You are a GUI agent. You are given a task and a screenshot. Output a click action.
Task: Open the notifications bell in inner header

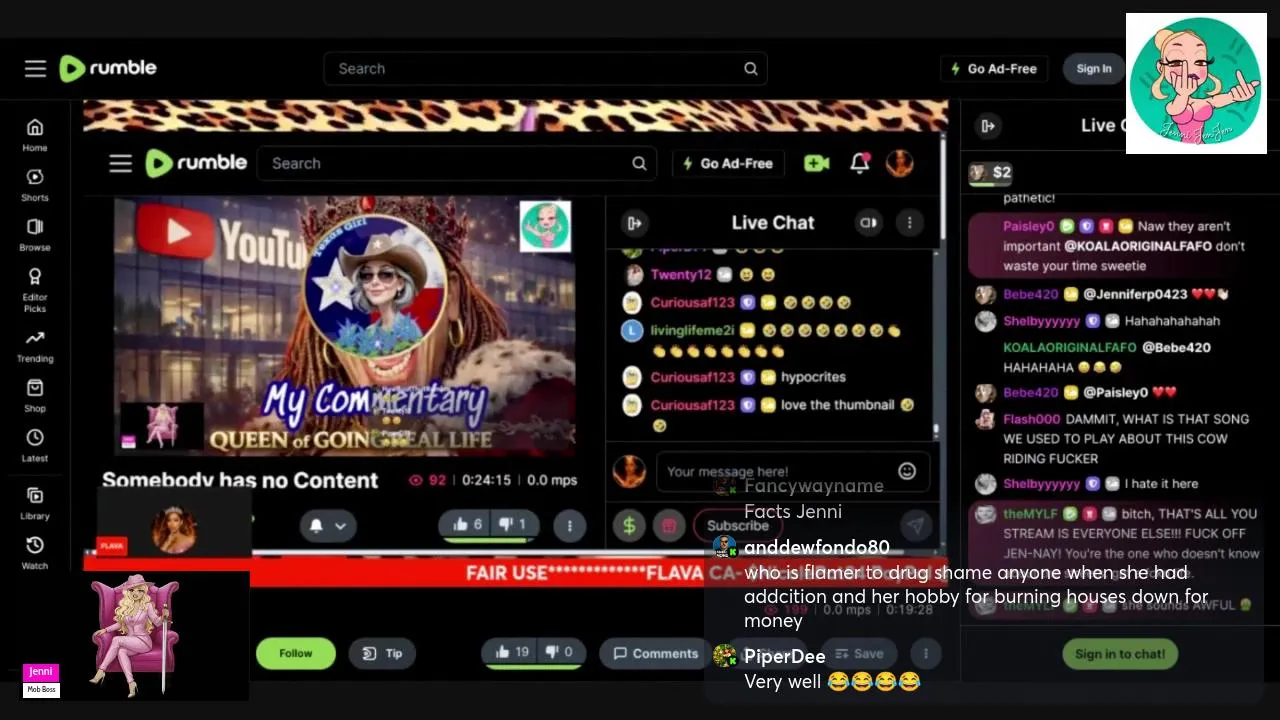pos(859,163)
